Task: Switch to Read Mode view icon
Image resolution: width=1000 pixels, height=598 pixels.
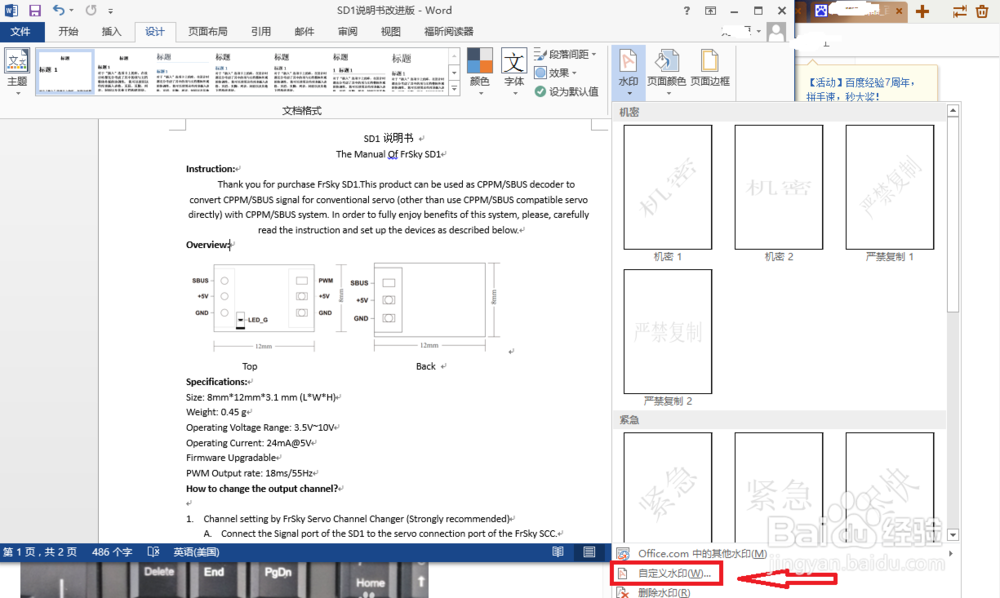Action: tap(558, 552)
